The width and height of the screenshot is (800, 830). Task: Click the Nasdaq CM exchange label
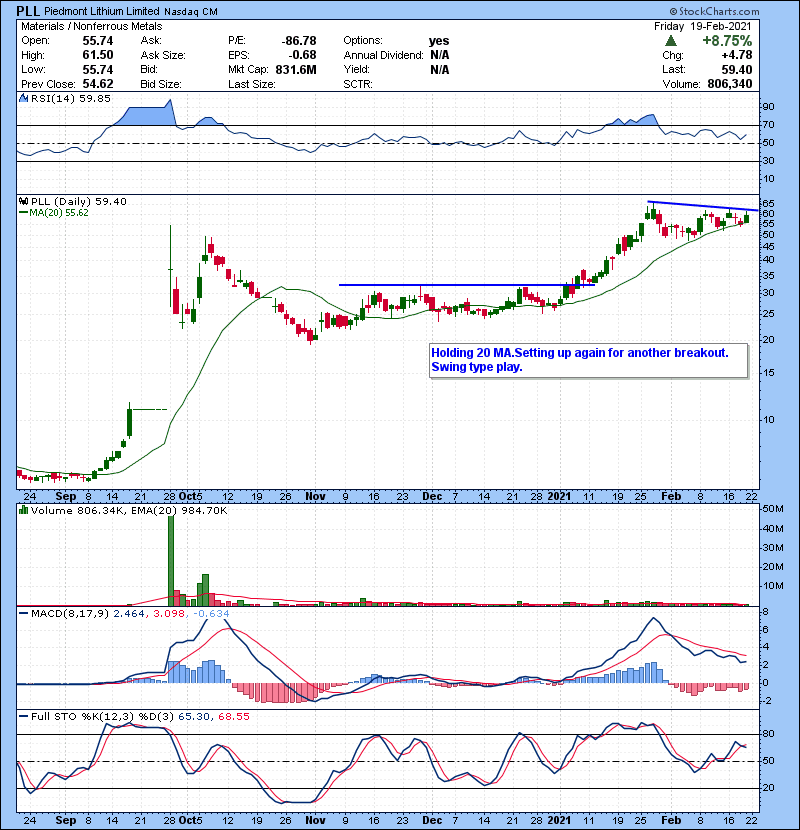coord(191,12)
